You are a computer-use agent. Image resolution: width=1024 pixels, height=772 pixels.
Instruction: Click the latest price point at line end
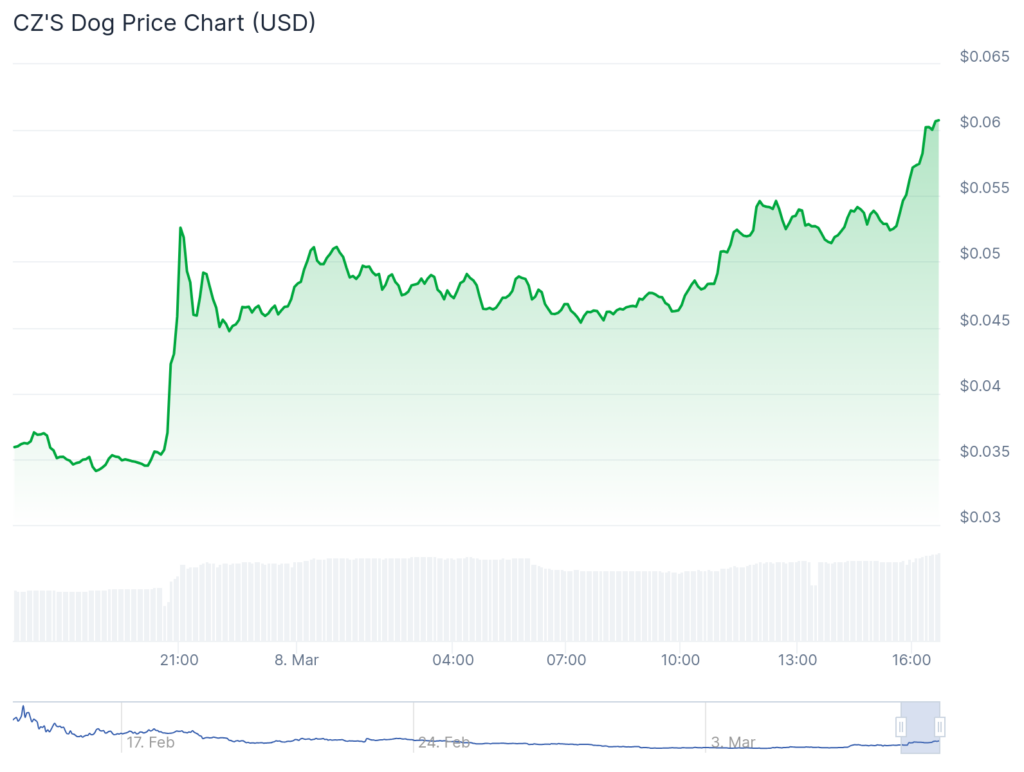coord(938,121)
